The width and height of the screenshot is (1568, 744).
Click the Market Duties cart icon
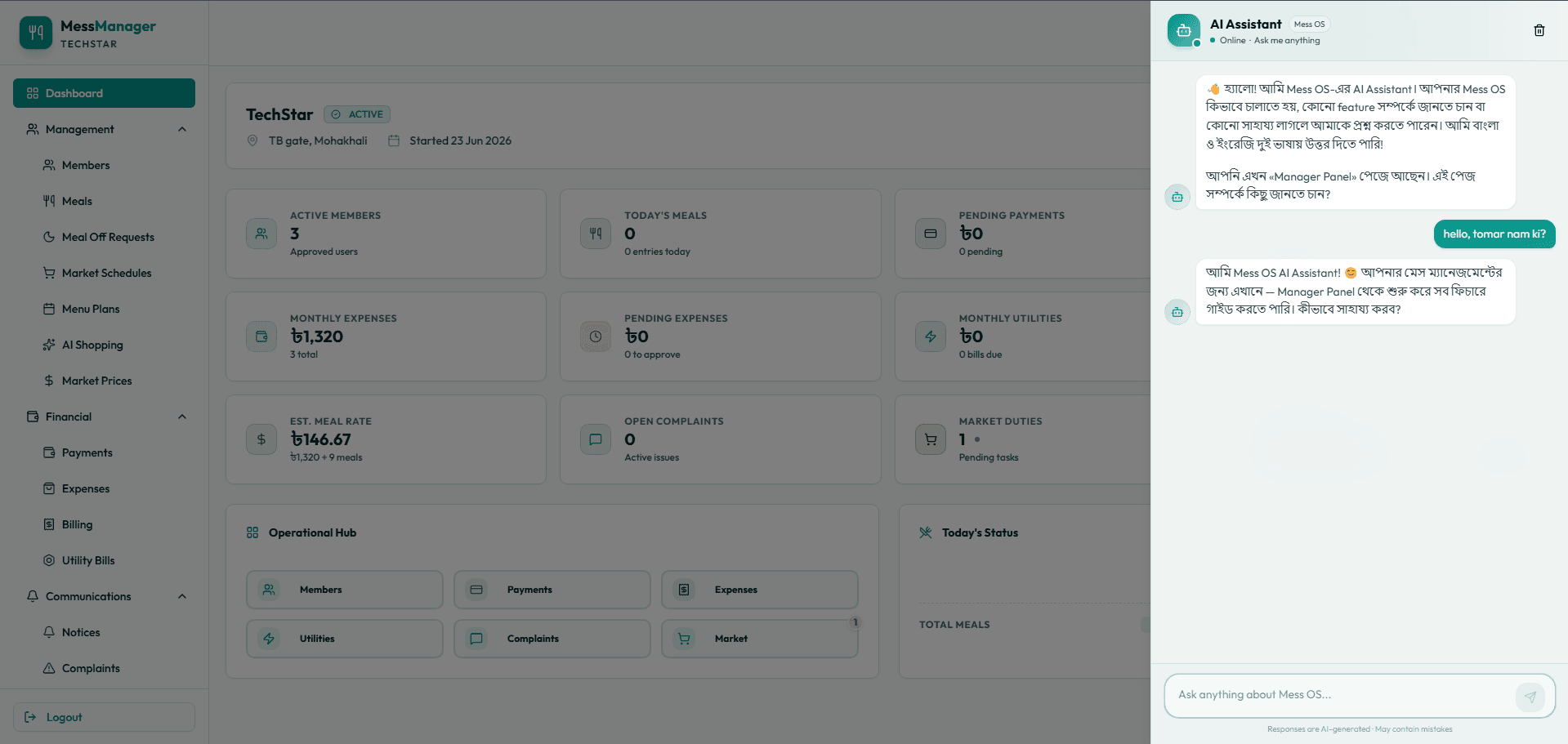point(930,439)
